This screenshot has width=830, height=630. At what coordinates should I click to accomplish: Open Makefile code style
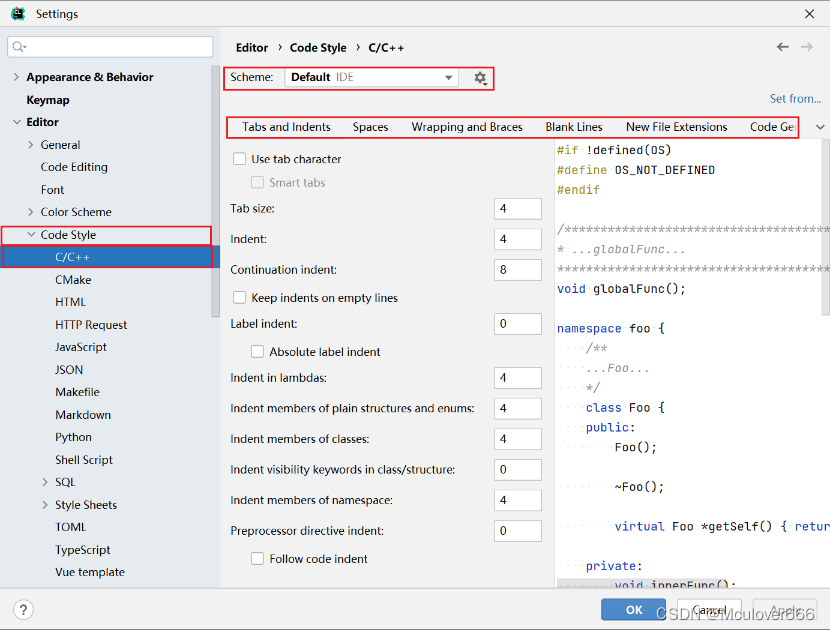77,392
